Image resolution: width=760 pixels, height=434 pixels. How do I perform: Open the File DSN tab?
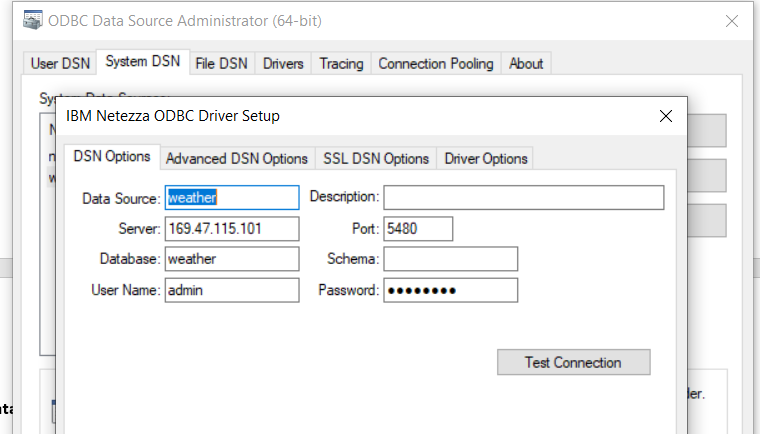click(x=221, y=63)
